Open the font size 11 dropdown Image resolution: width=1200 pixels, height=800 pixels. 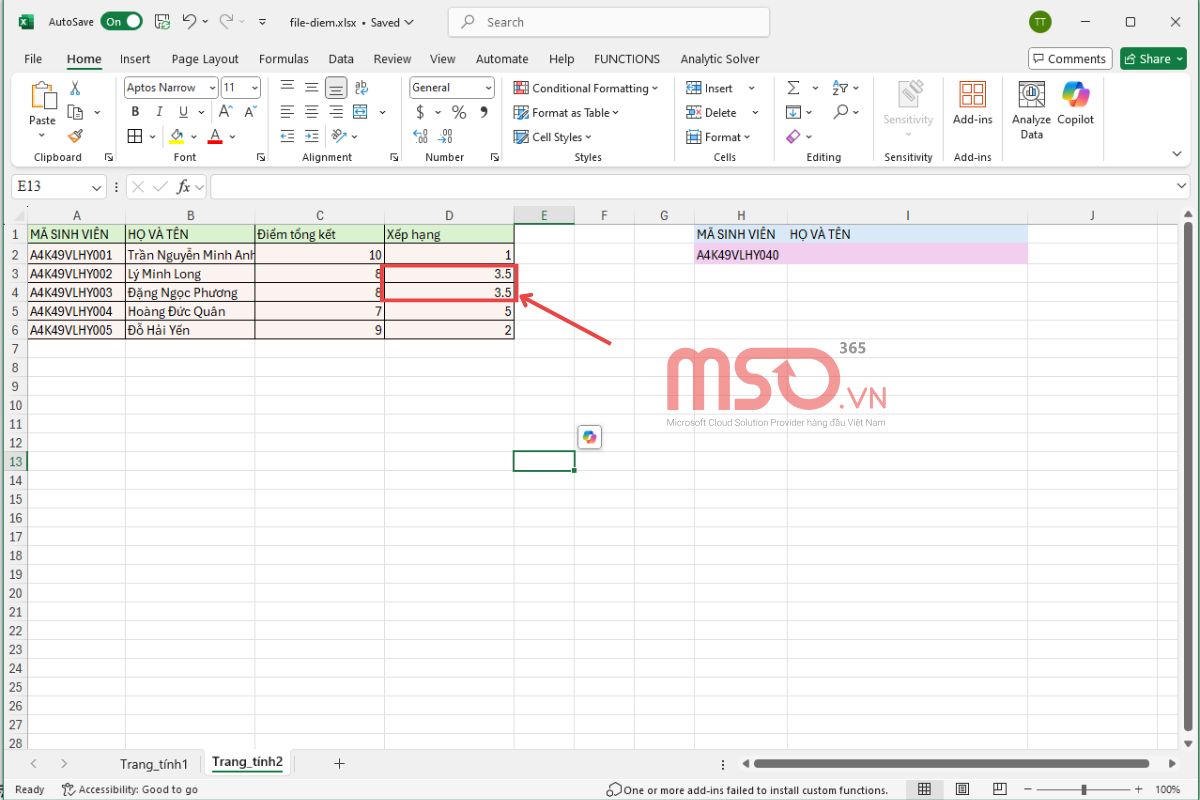255,88
